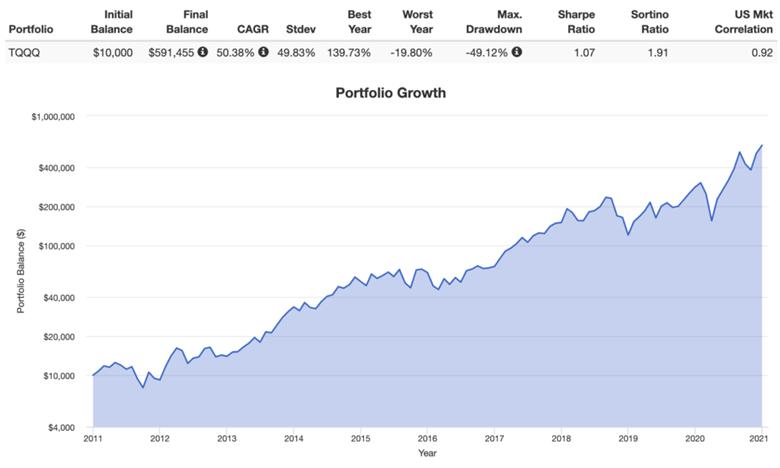The height and width of the screenshot is (468, 780).
Task: Click the Sortino Ratio column header
Action: click(x=650, y=22)
